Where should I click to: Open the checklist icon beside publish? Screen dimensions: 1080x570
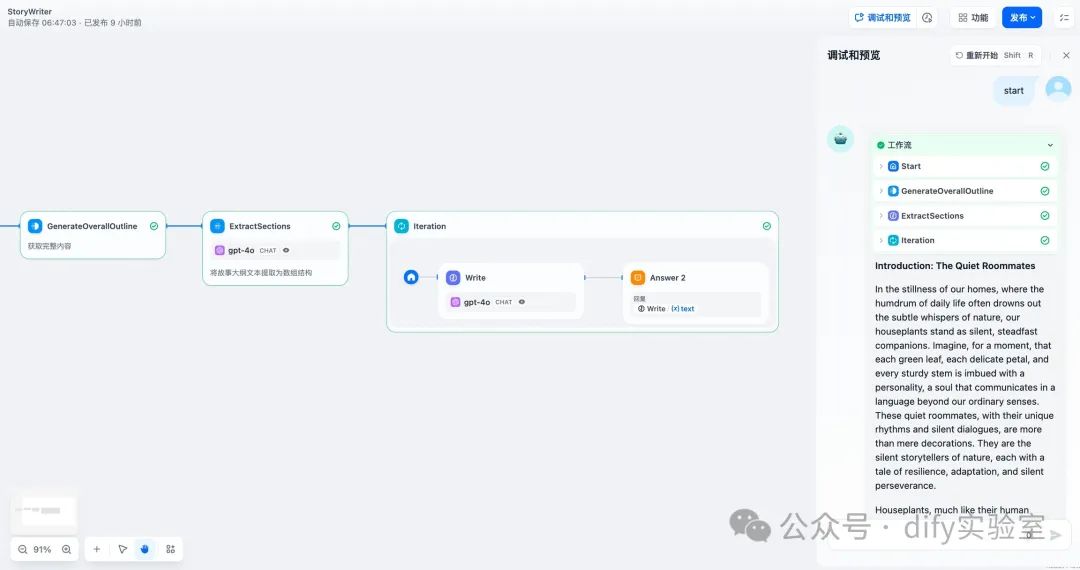1063,17
